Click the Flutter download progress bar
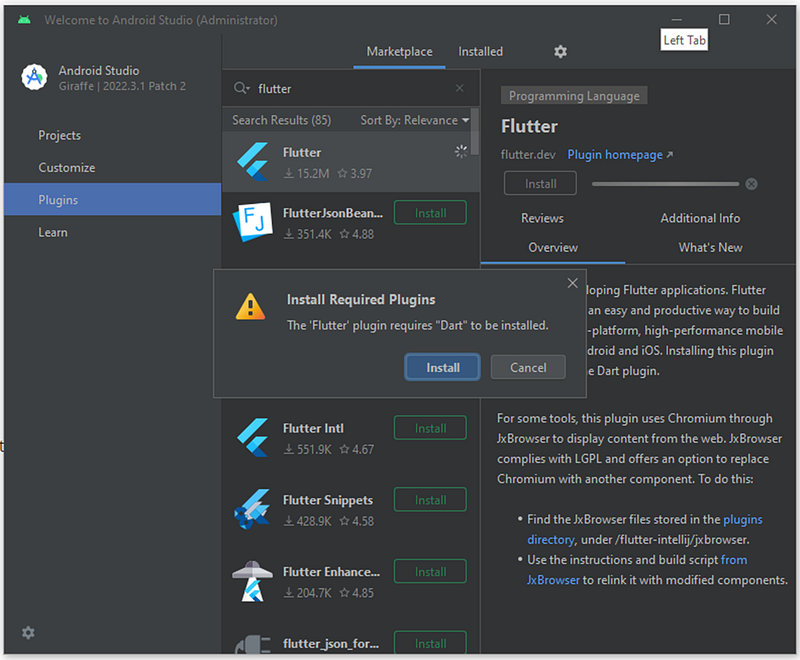Screen dimensions: 800x660 coord(665,184)
